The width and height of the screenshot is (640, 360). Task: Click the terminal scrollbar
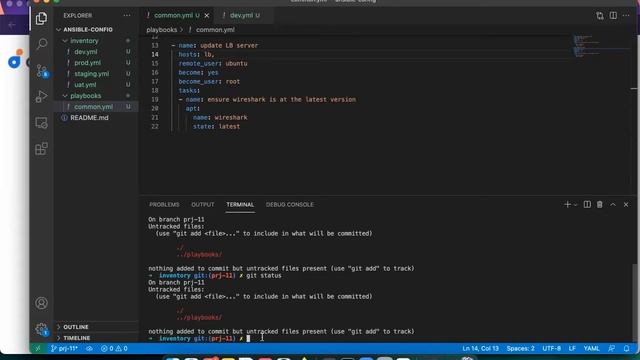[634, 303]
